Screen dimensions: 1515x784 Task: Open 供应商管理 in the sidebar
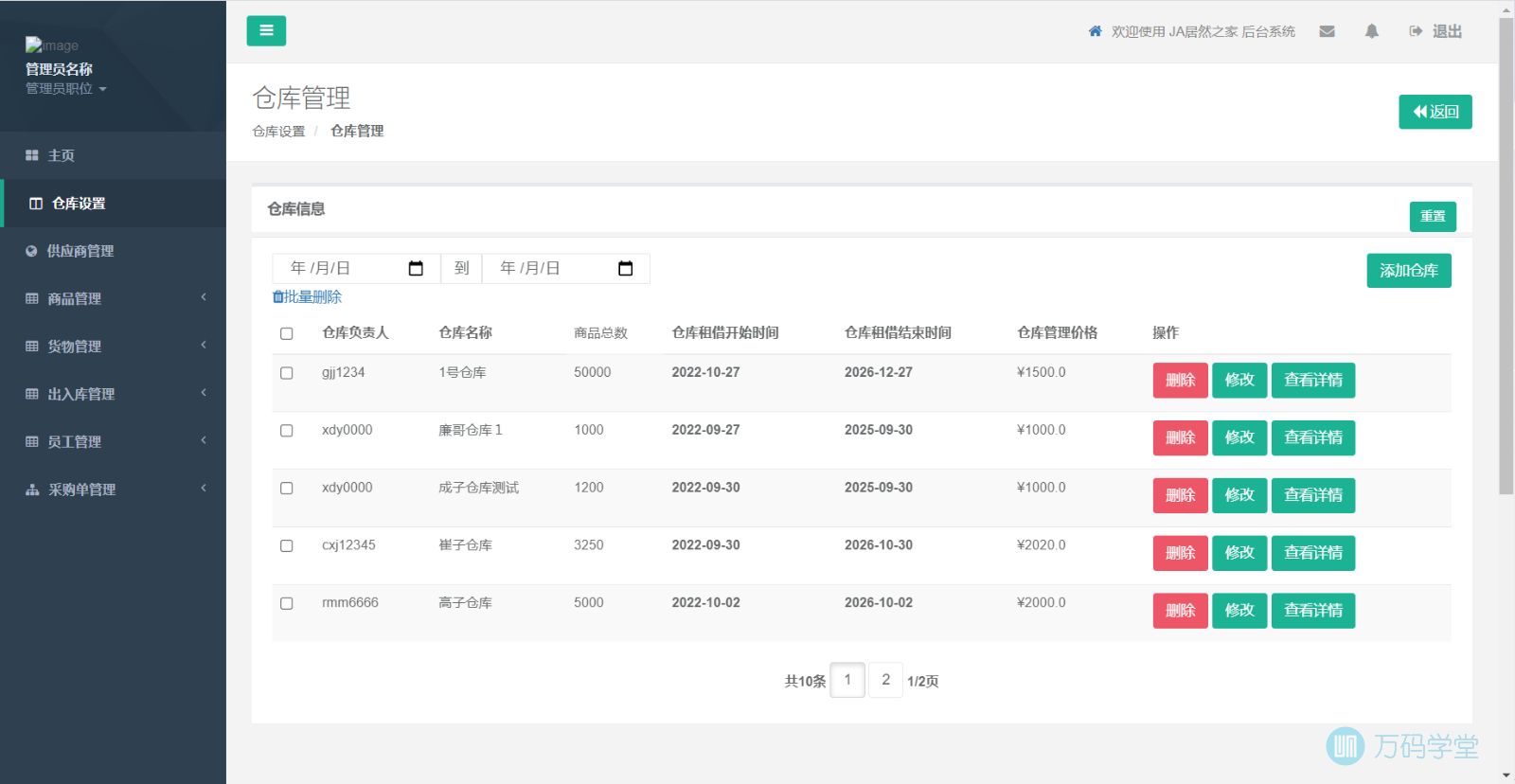[80, 251]
